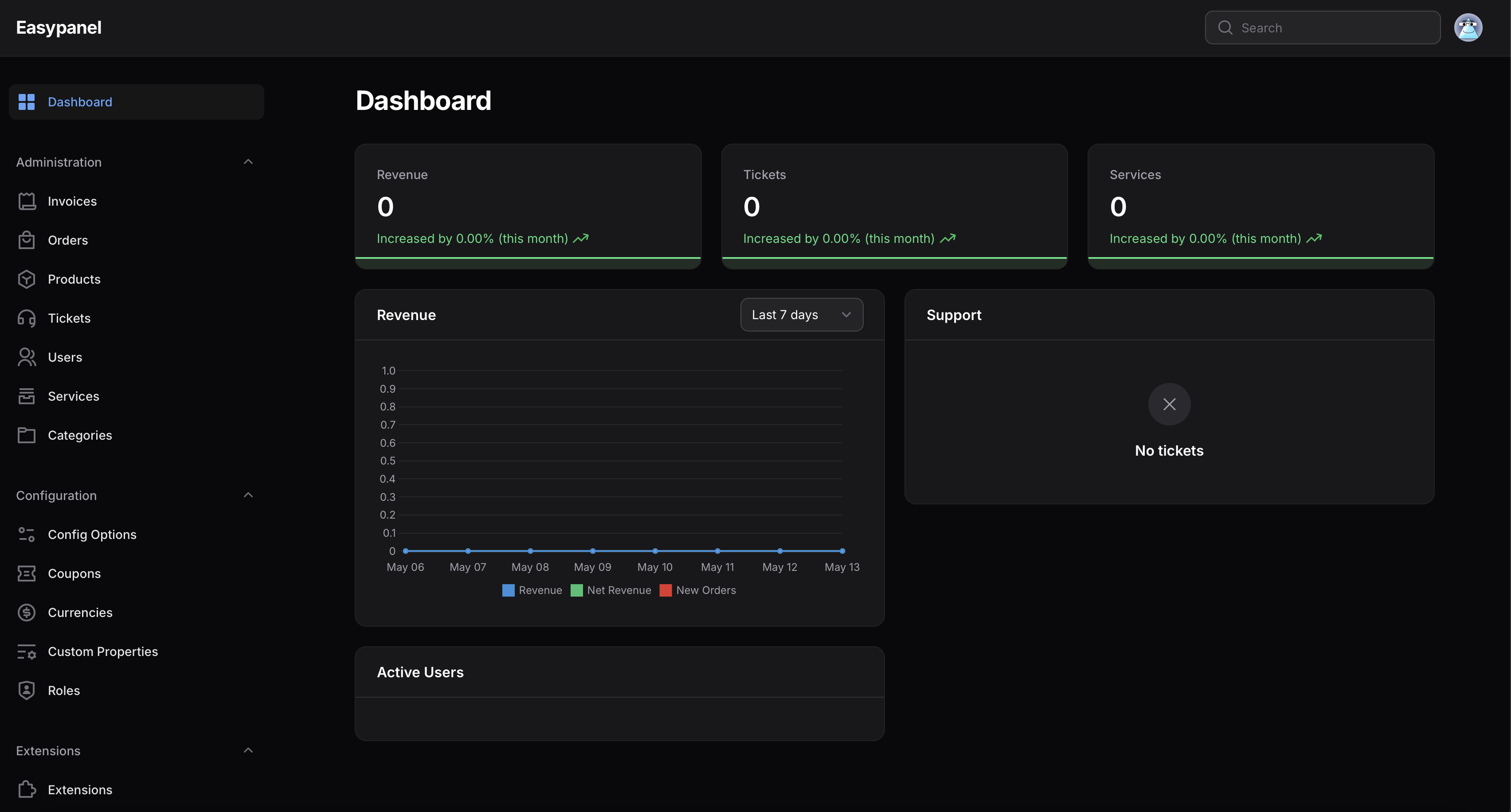
Task: Click the Products box icon
Action: (27, 279)
